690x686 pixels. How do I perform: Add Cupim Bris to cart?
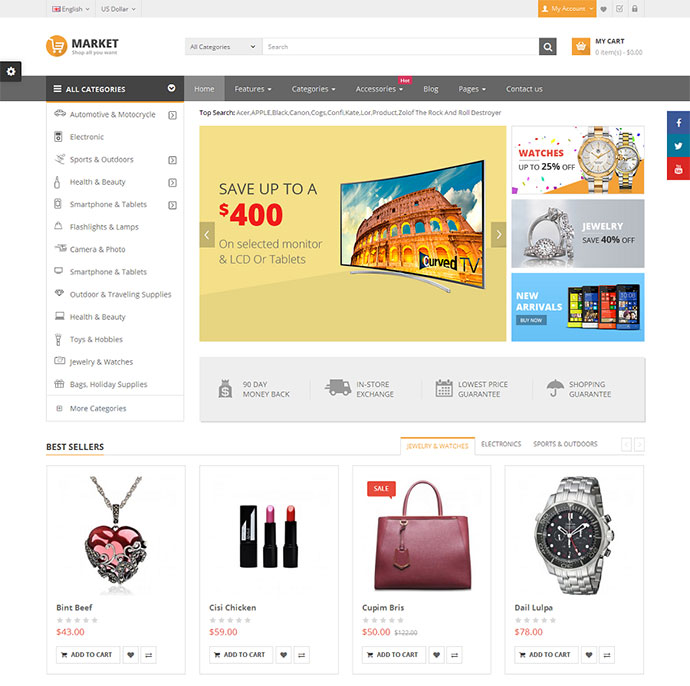point(393,655)
